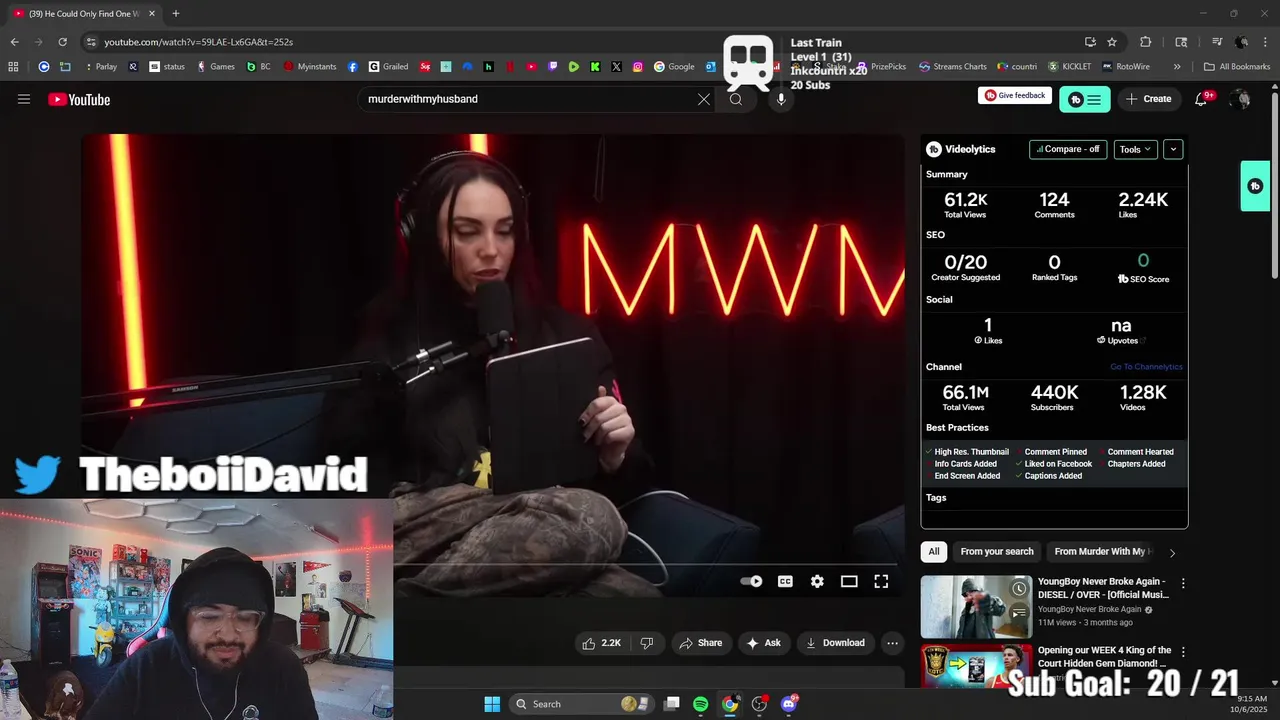The width and height of the screenshot is (1280, 720).
Task: Switch to theater mode
Action: (x=849, y=581)
